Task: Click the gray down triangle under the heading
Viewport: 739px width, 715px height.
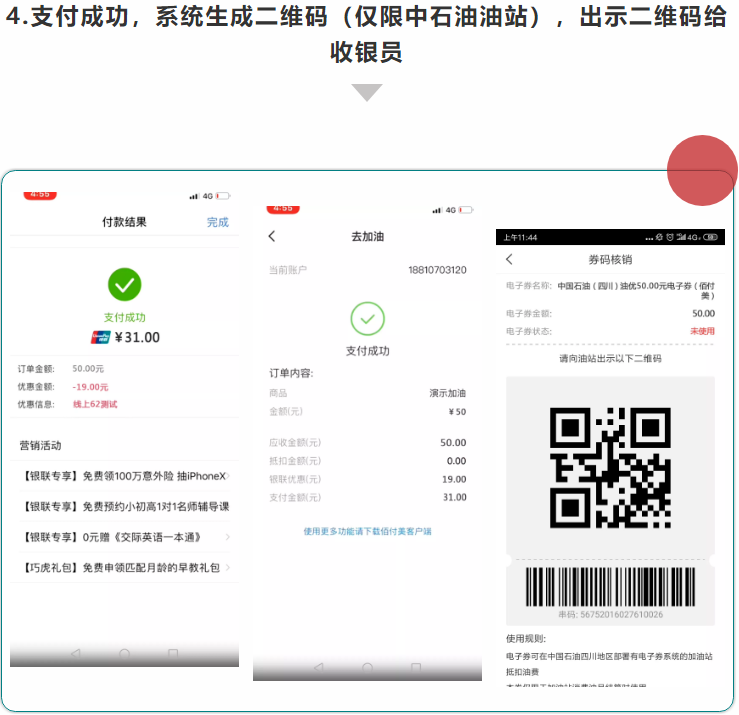Action: (367, 92)
